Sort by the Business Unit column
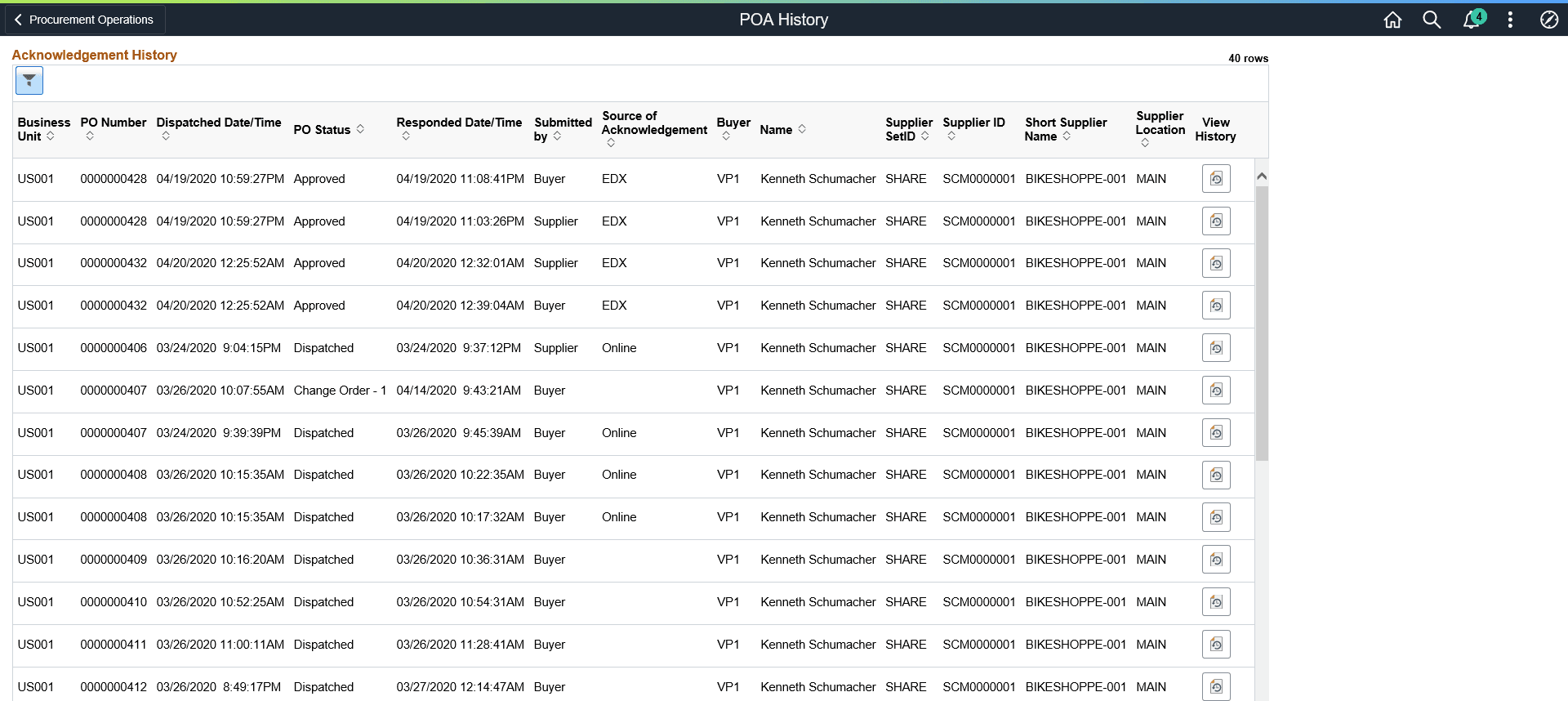 click(x=44, y=129)
